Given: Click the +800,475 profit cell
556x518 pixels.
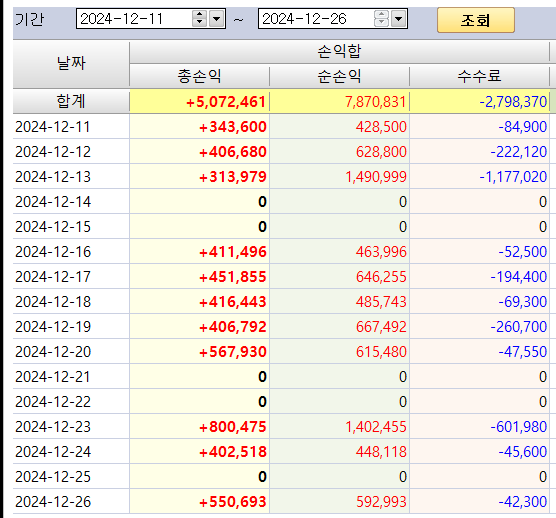Looking at the screenshot, I should (x=200, y=427).
